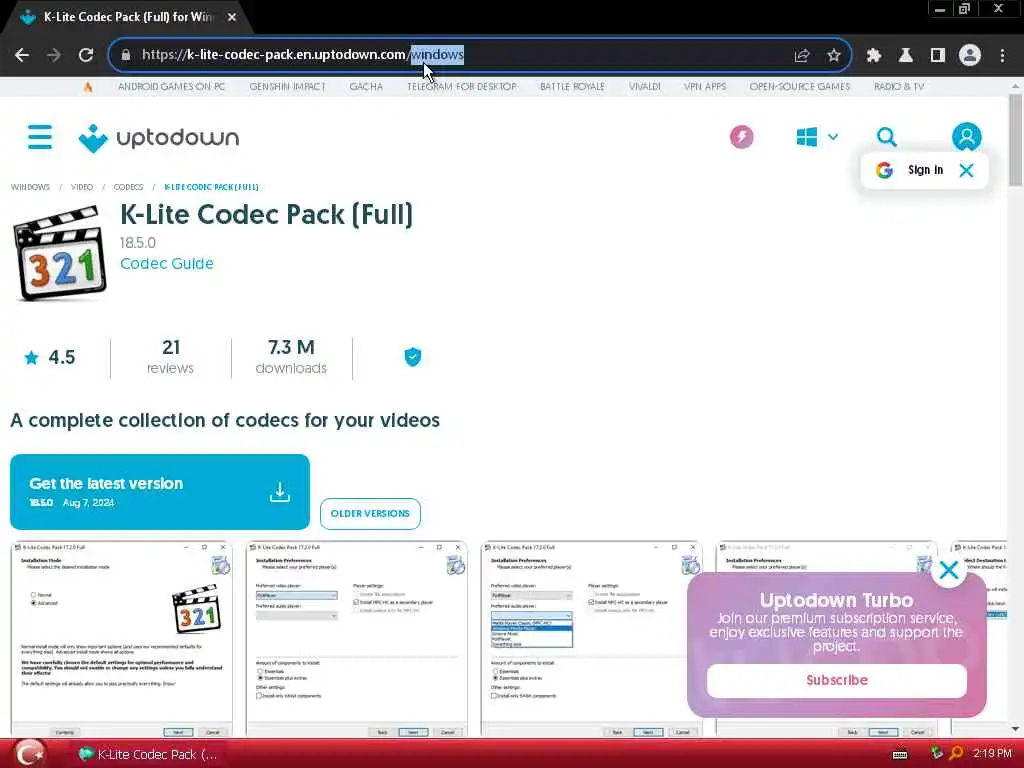Click the K-Lite Codec Pack app icon
The width and height of the screenshot is (1024, 768).
click(59, 253)
